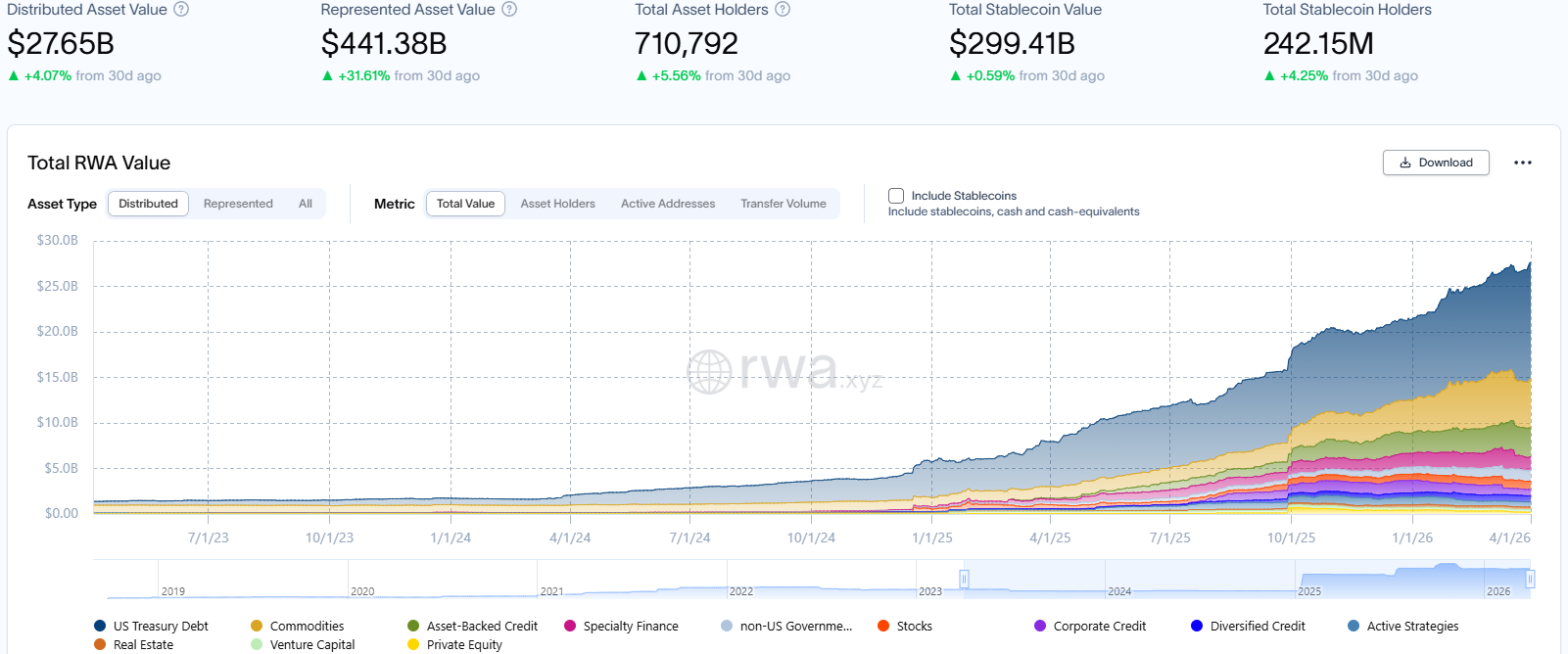Click the Download button
This screenshot has height=654, width=1568.
(x=1436, y=163)
